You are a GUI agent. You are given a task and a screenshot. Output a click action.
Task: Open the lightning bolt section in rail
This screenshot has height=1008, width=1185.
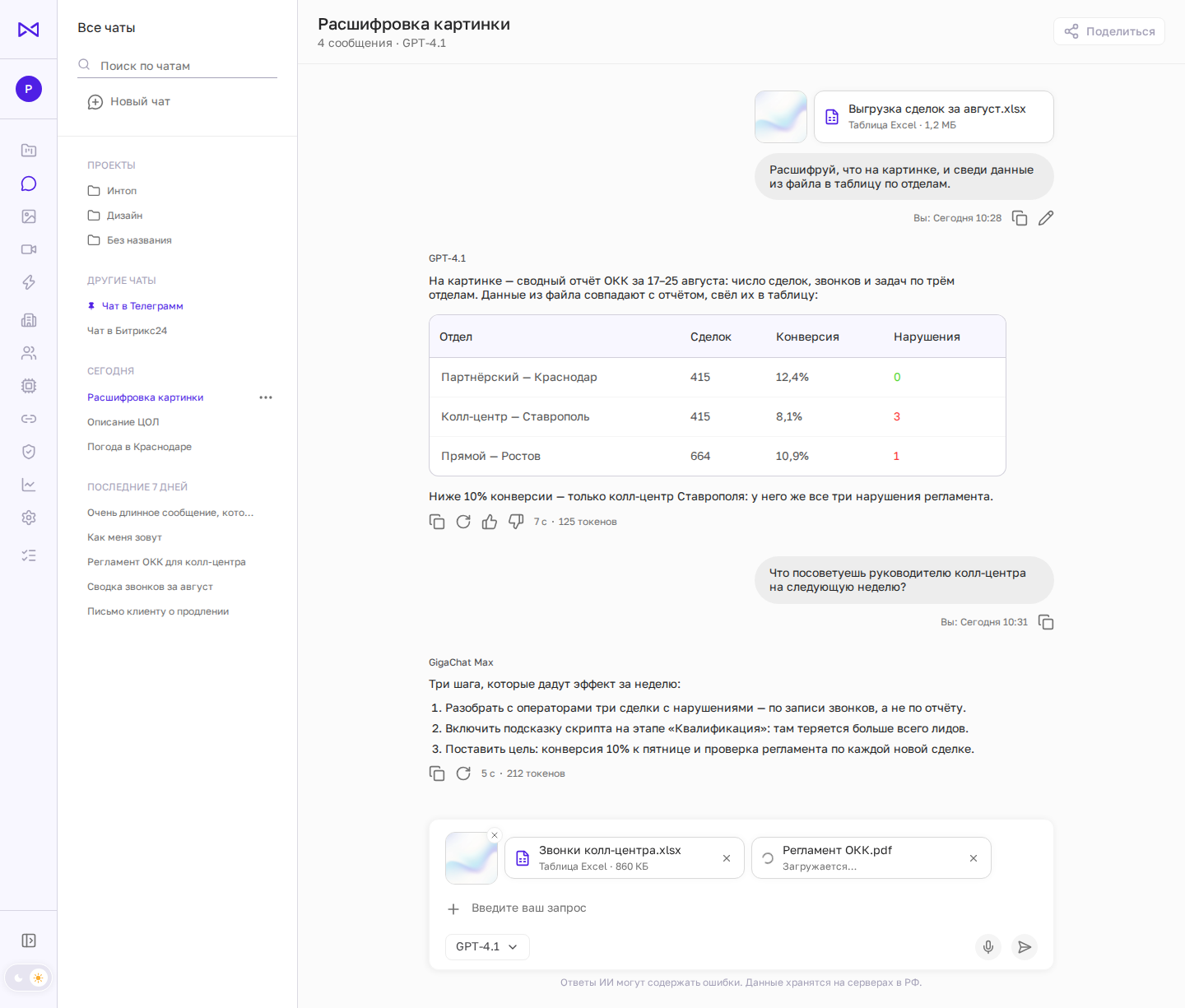point(29,282)
